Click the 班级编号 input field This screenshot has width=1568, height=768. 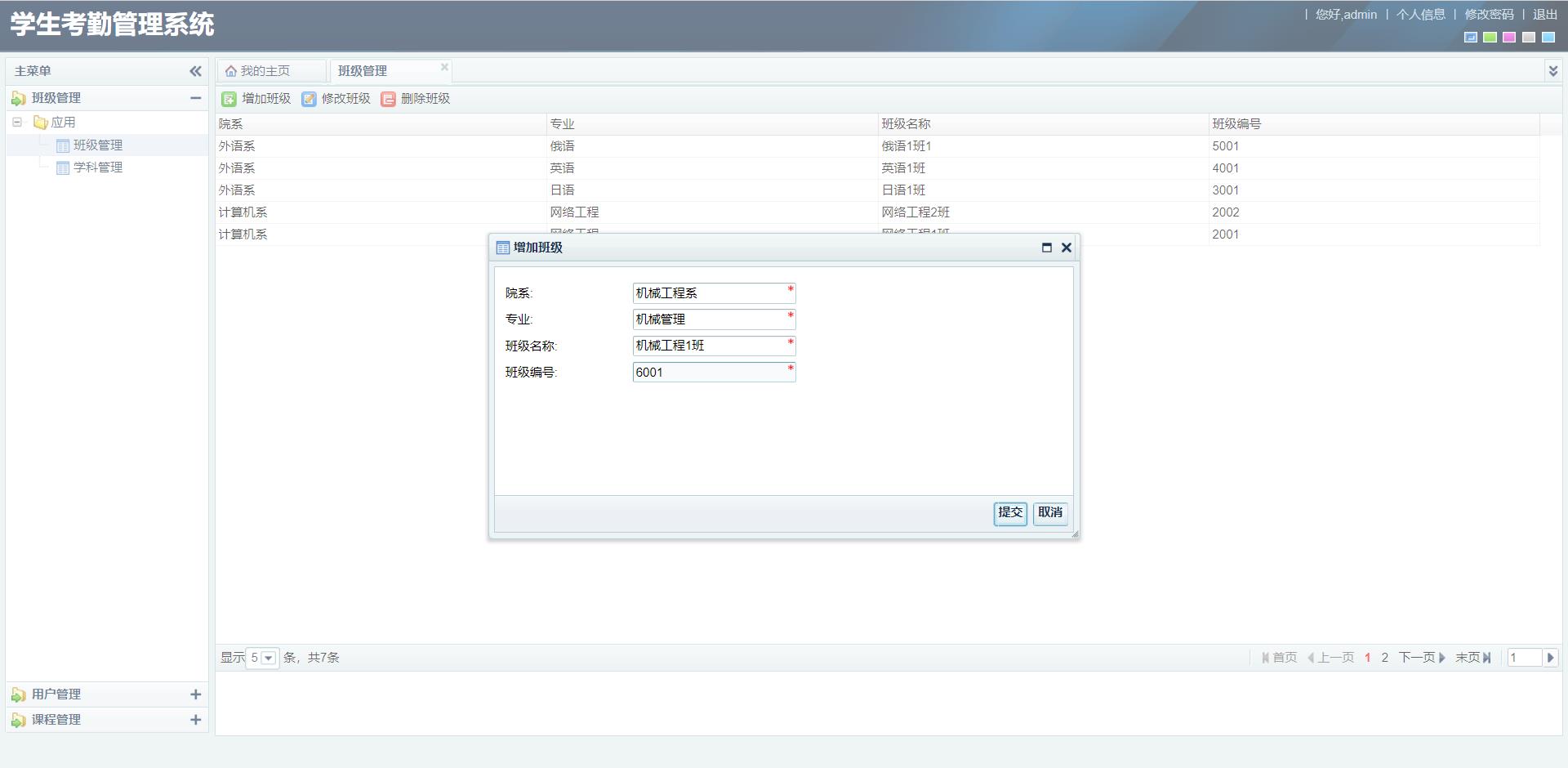coord(715,373)
